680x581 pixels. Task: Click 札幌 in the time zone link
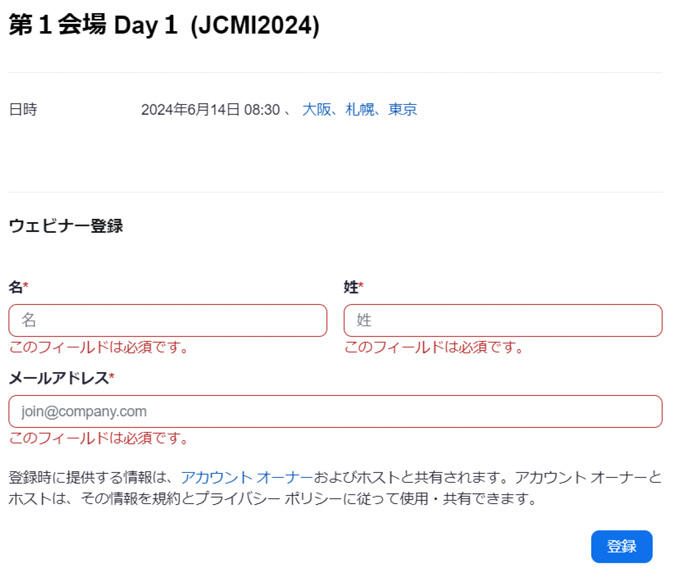[x=360, y=110]
